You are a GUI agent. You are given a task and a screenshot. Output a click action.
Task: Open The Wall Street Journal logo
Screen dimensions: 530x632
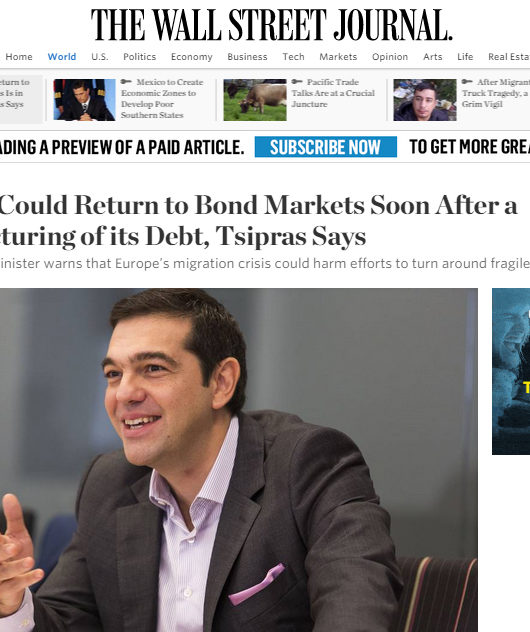[272, 25]
